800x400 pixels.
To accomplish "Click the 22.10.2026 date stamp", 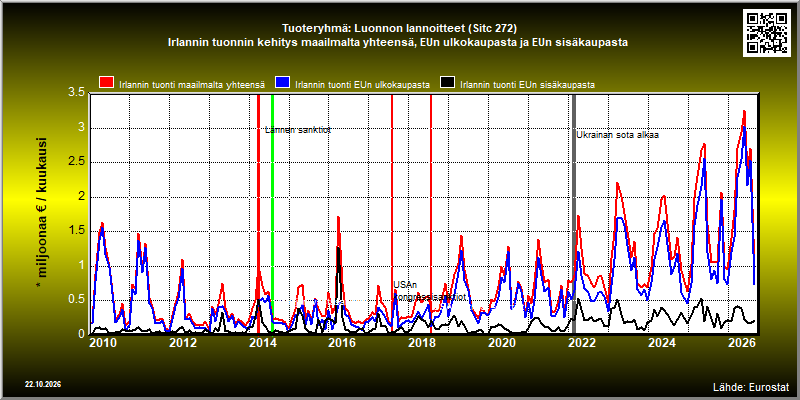I will 43,384.
